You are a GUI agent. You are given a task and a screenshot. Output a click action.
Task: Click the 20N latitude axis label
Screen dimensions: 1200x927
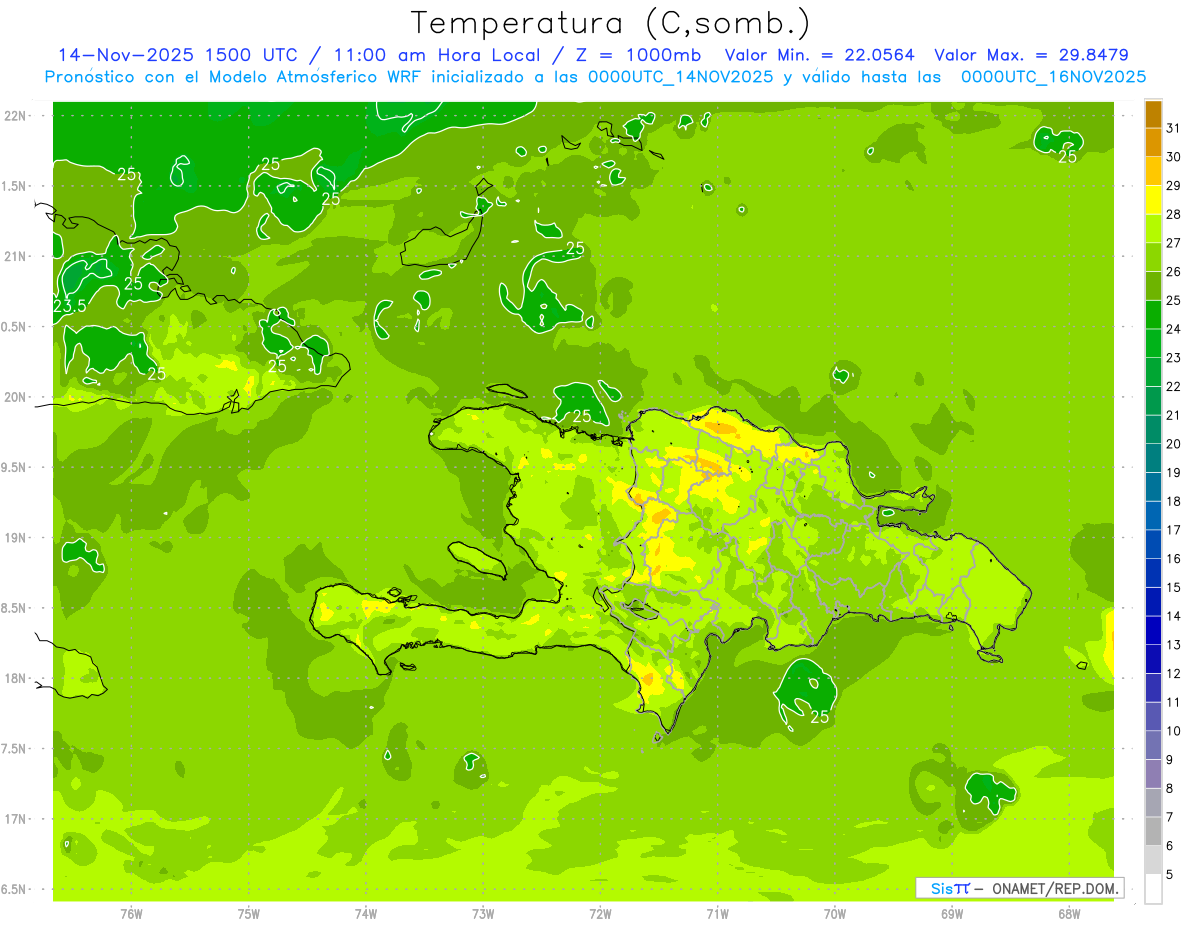(x=15, y=397)
